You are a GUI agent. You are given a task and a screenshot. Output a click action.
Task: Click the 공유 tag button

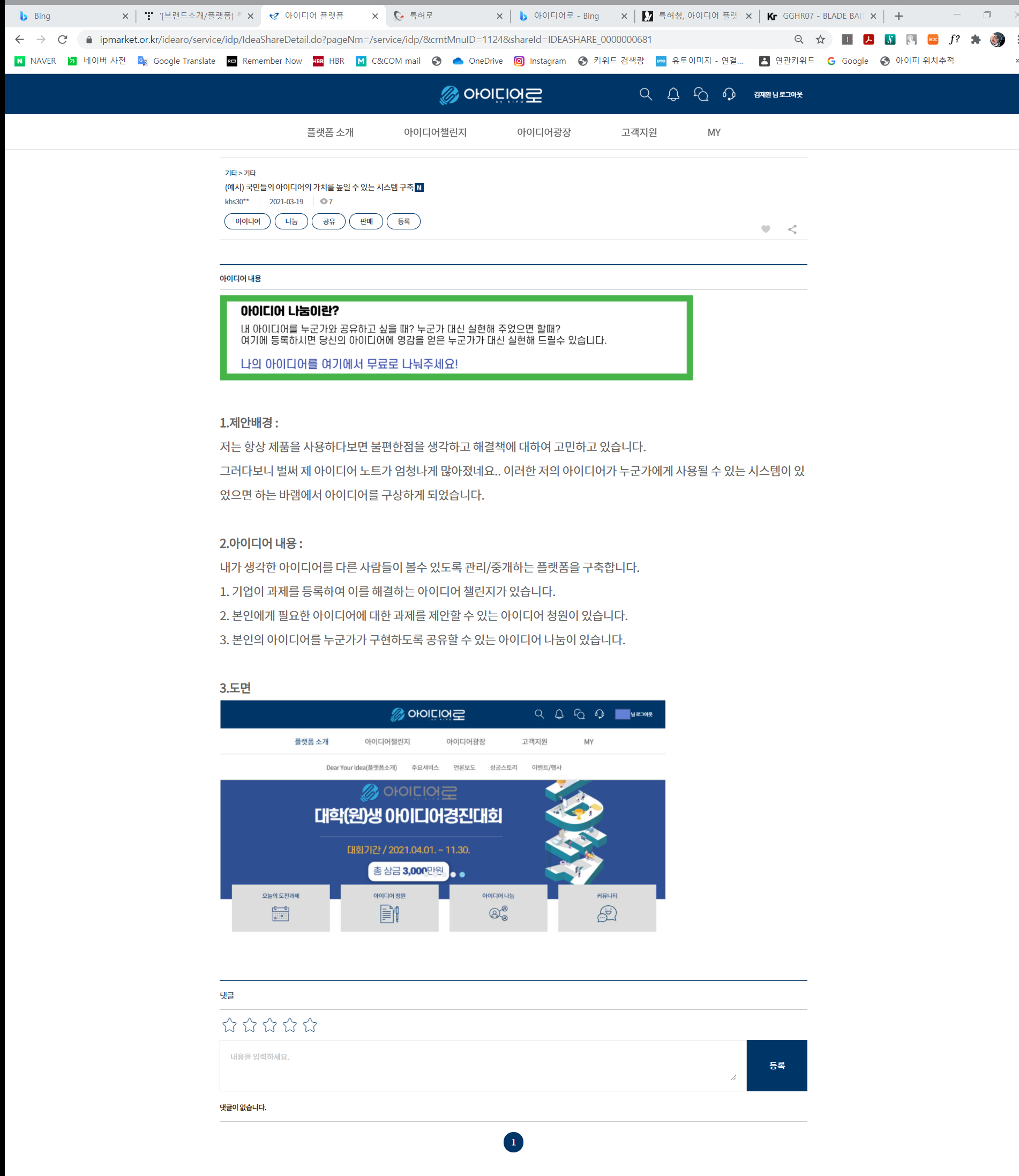click(x=328, y=221)
